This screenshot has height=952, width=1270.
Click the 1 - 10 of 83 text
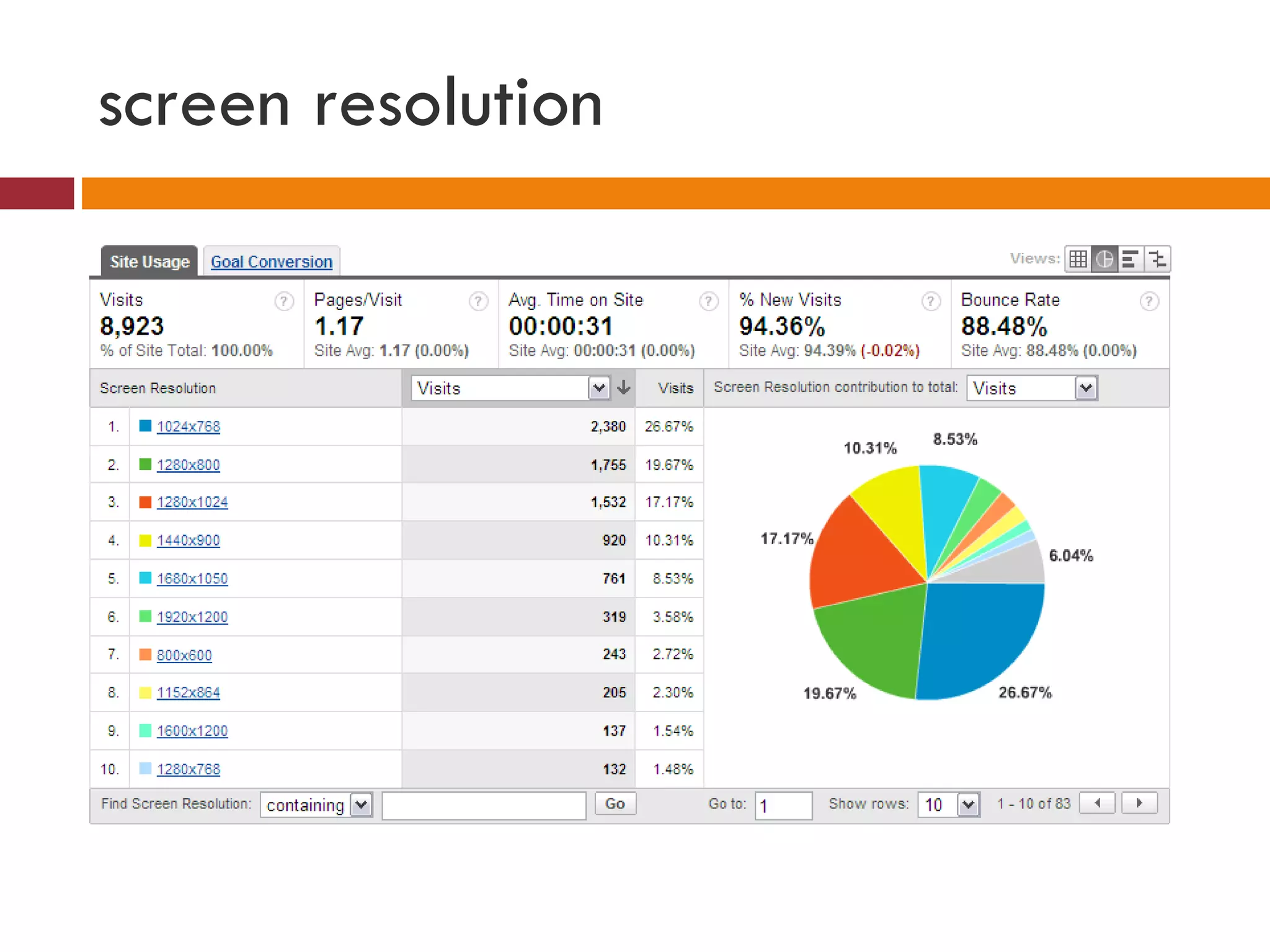[x=1034, y=803]
